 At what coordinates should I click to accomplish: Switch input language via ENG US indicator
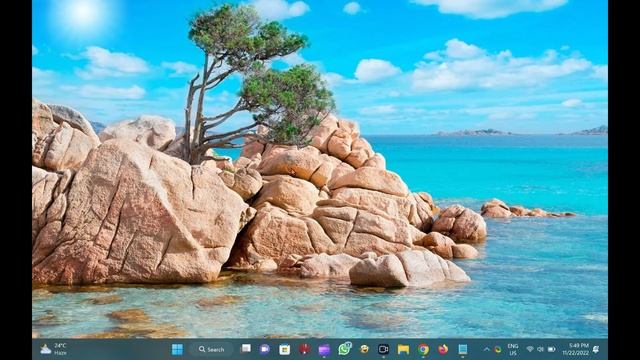point(513,349)
